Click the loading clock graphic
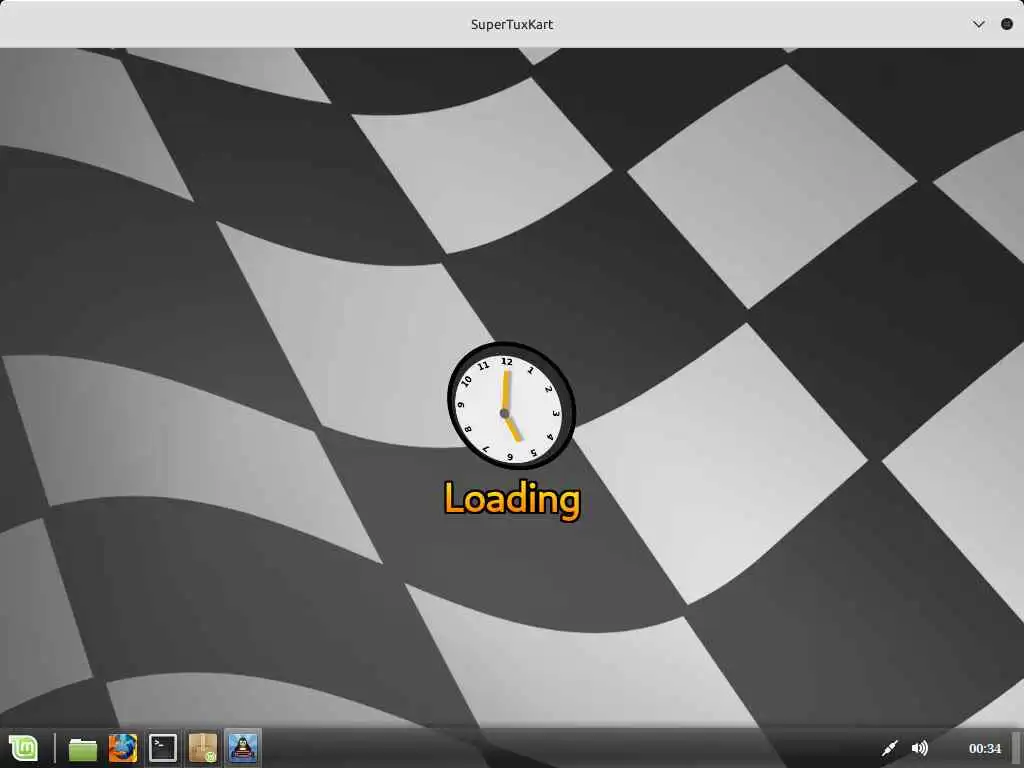 tap(511, 406)
